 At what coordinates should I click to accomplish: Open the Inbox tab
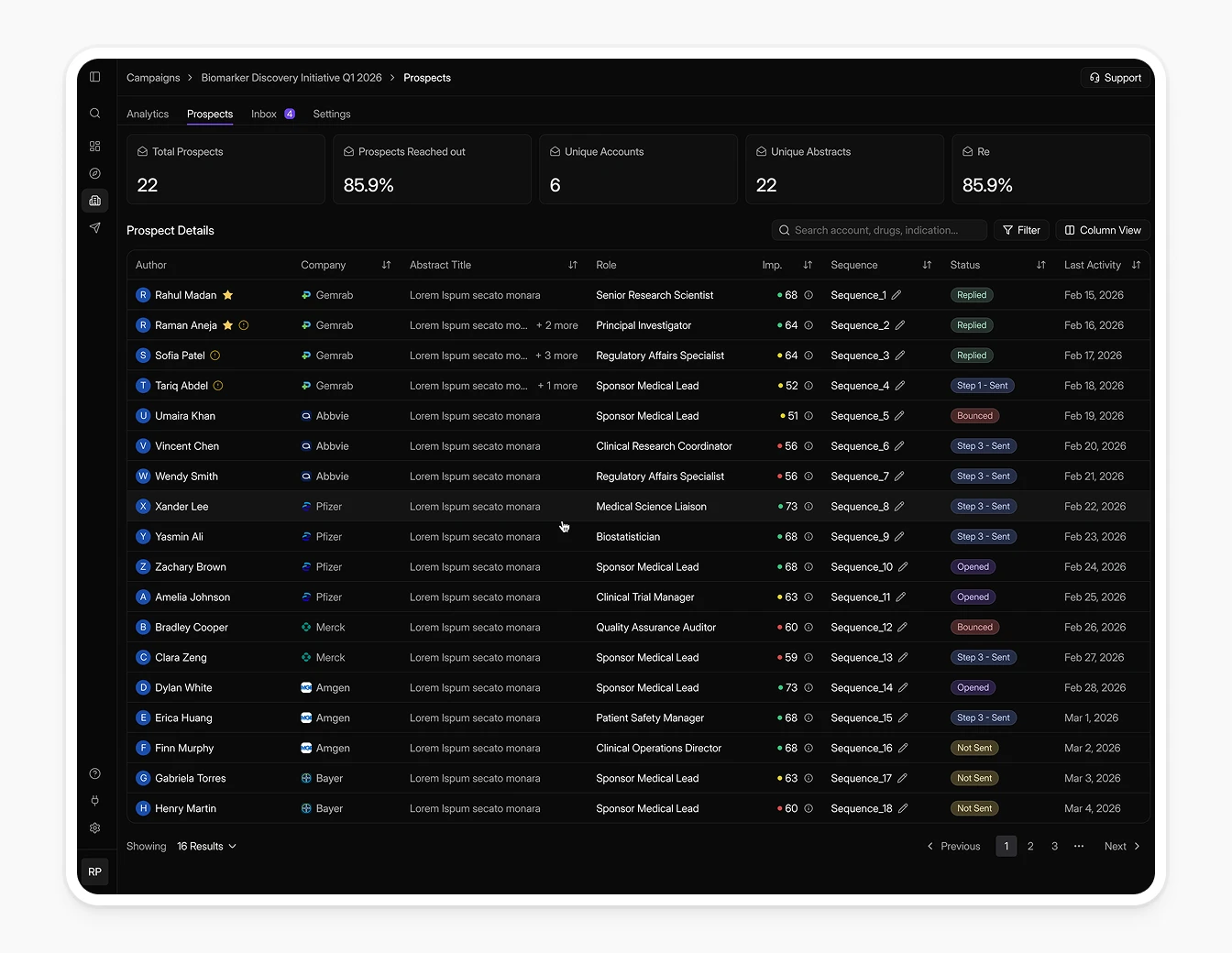point(264,115)
